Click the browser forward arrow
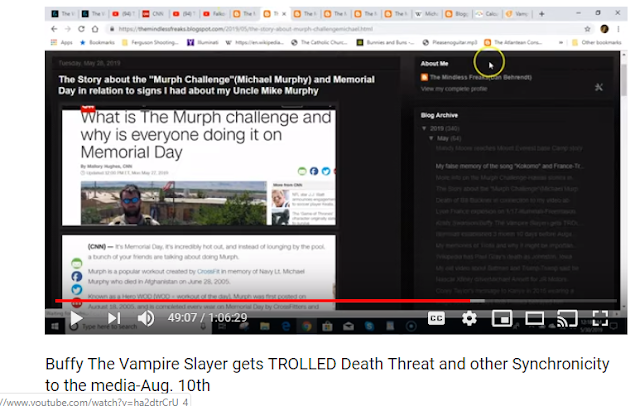This screenshot has width=640, height=406. [x=68, y=29]
